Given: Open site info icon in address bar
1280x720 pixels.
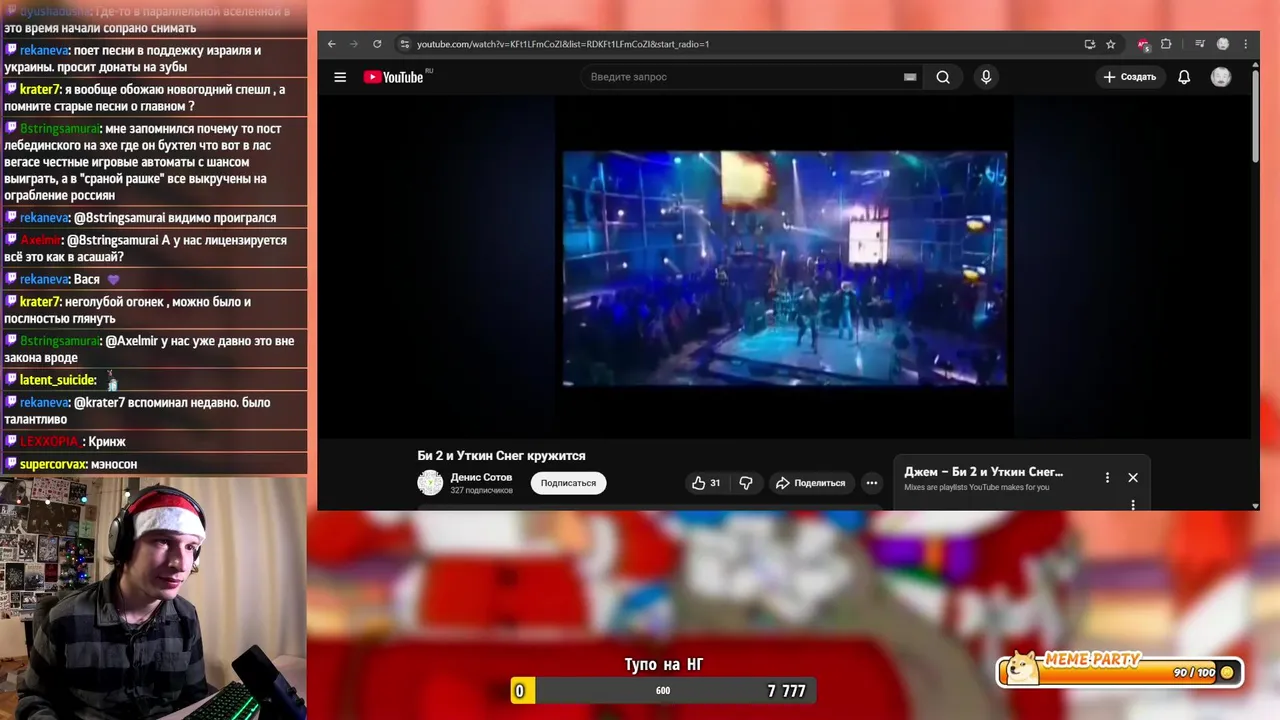Looking at the screenshot, I should point(404,44).
